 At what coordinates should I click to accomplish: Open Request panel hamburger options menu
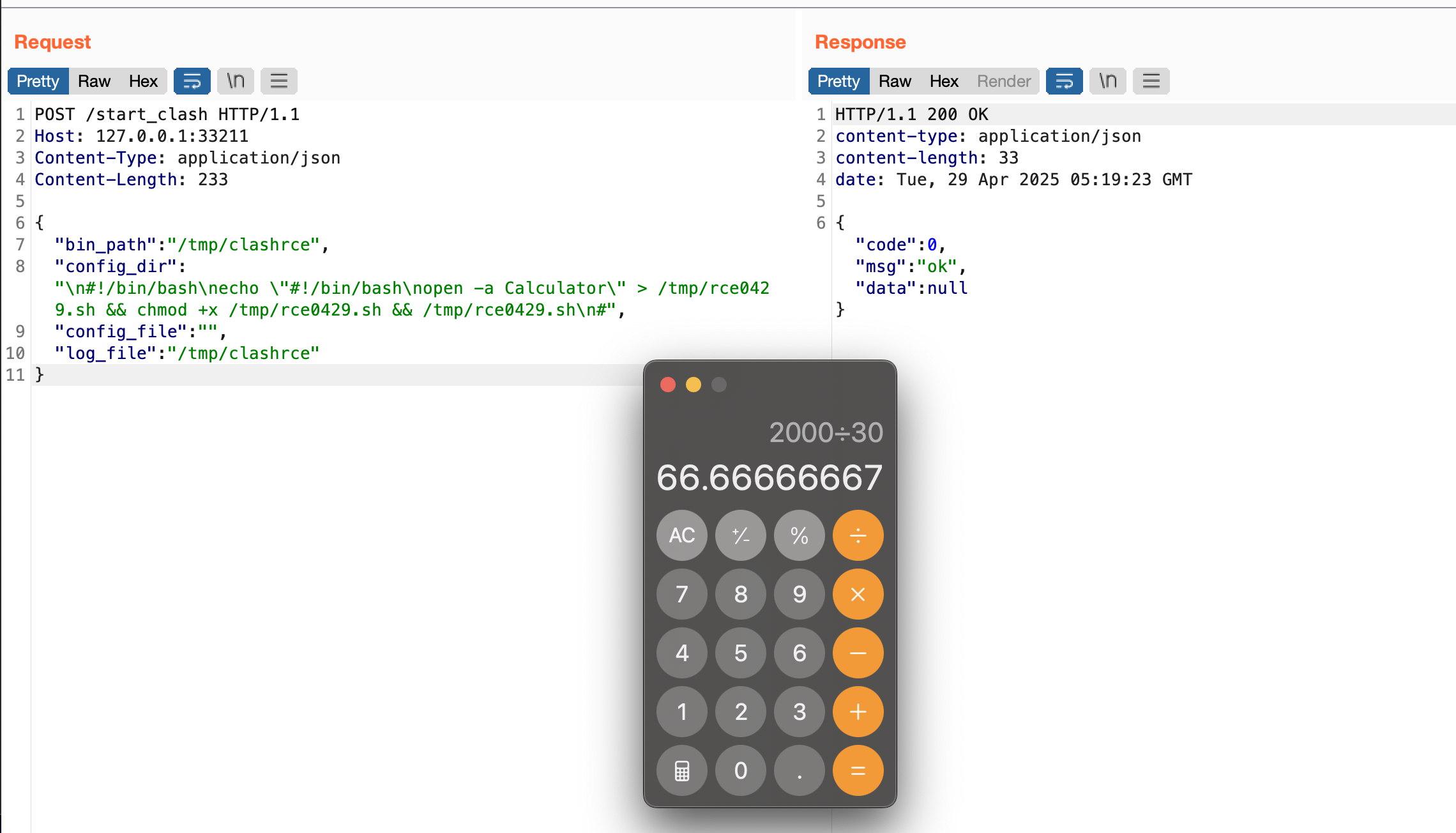click(279, 81)
